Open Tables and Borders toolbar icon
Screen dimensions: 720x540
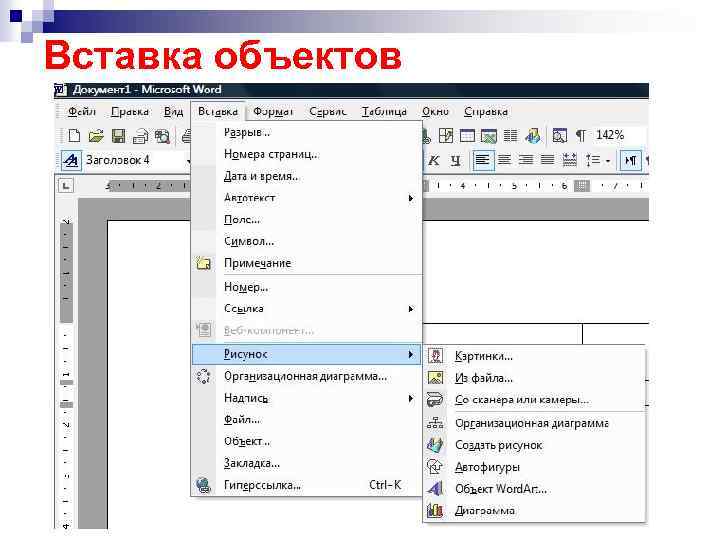[445, 135]
